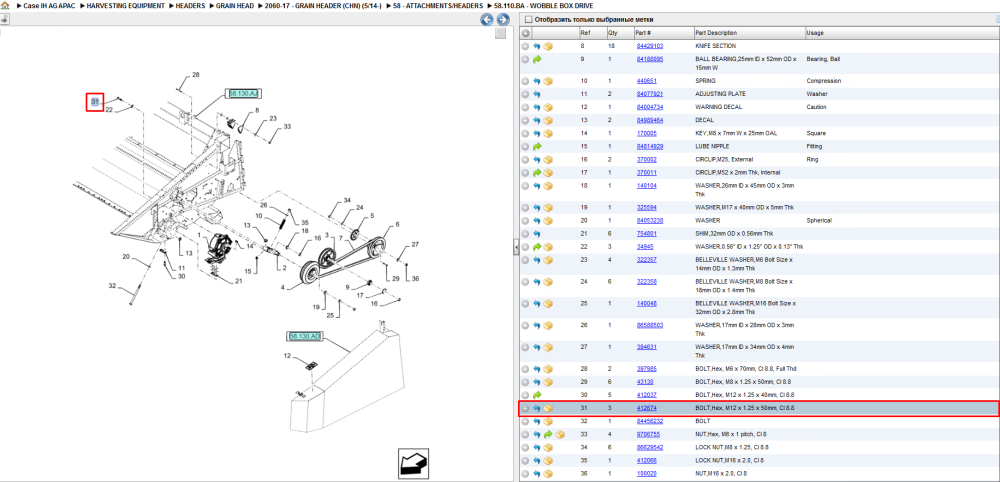Click blue arrow icon in SPRING row

click(x=537, y=82)
